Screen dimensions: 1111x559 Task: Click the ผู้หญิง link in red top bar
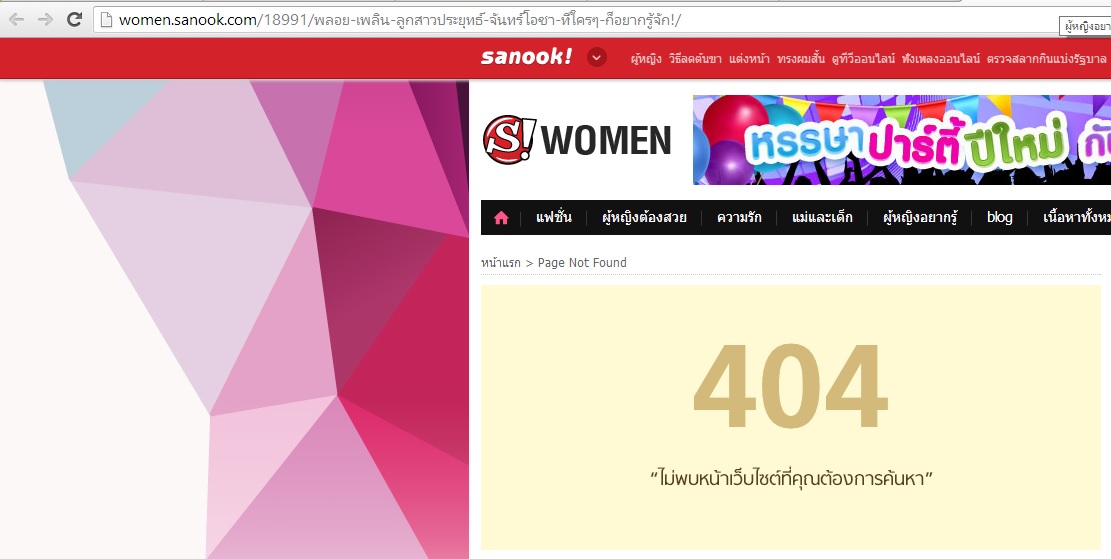pyautogui.click(x=645, y=59)
